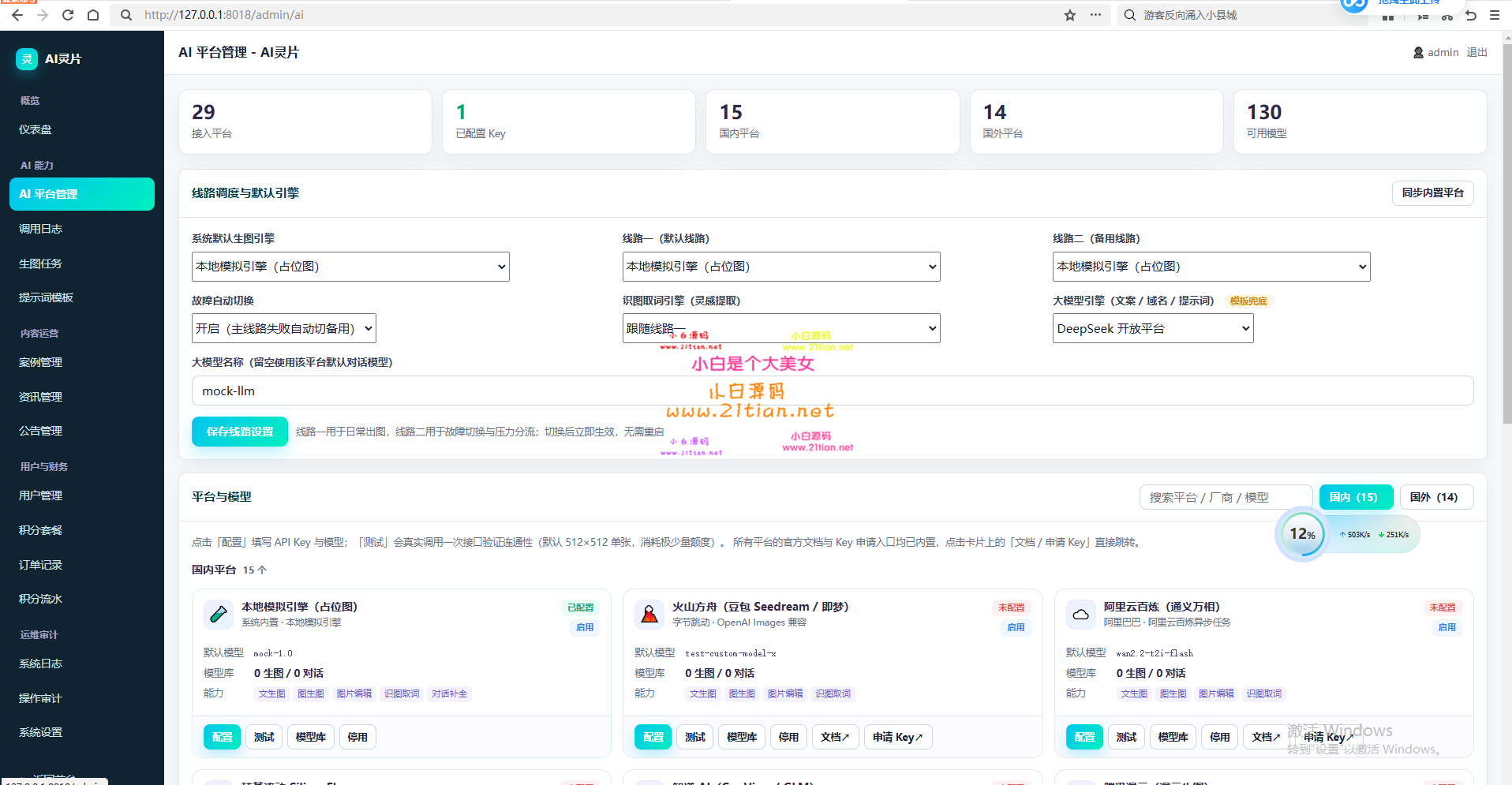
Task: Go to the browser home icon
Action: point(93,15)
